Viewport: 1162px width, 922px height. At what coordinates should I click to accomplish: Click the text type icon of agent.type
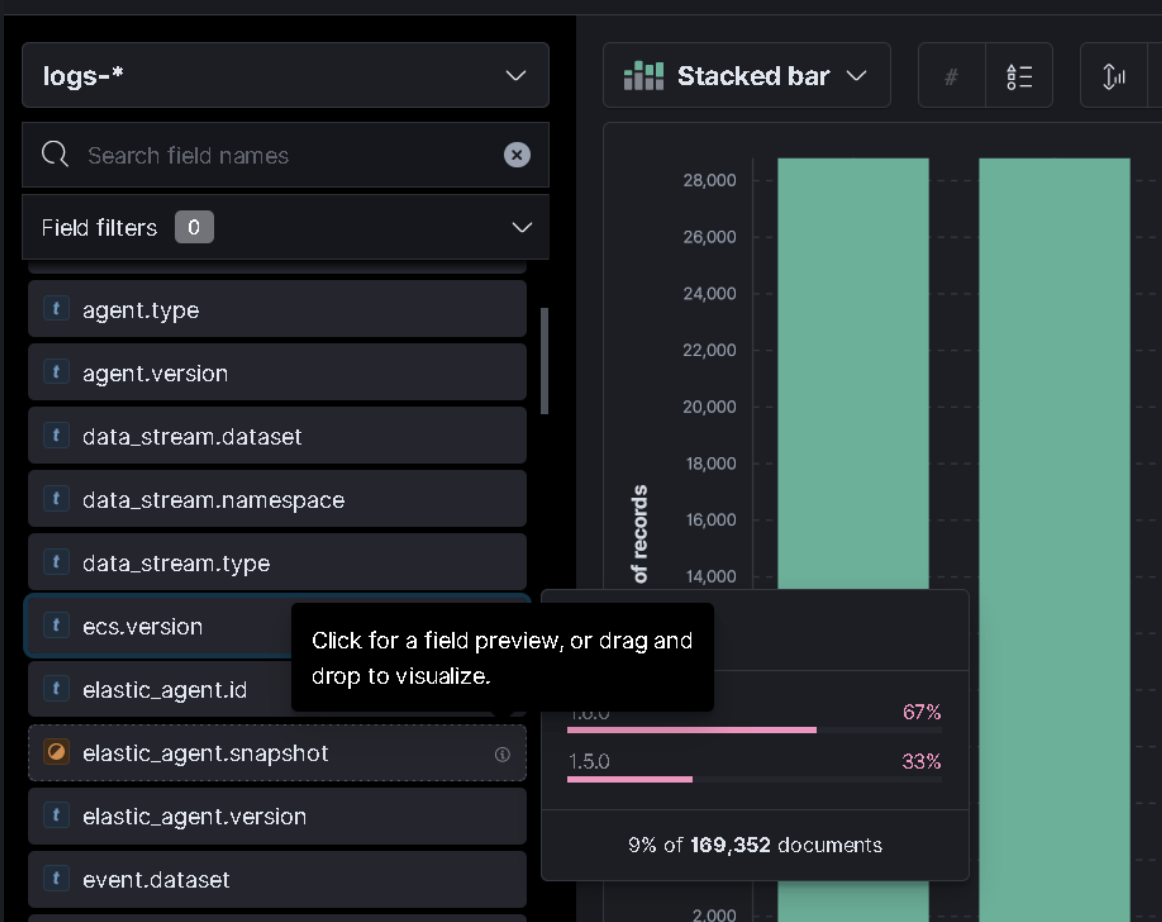pos(56,308)
